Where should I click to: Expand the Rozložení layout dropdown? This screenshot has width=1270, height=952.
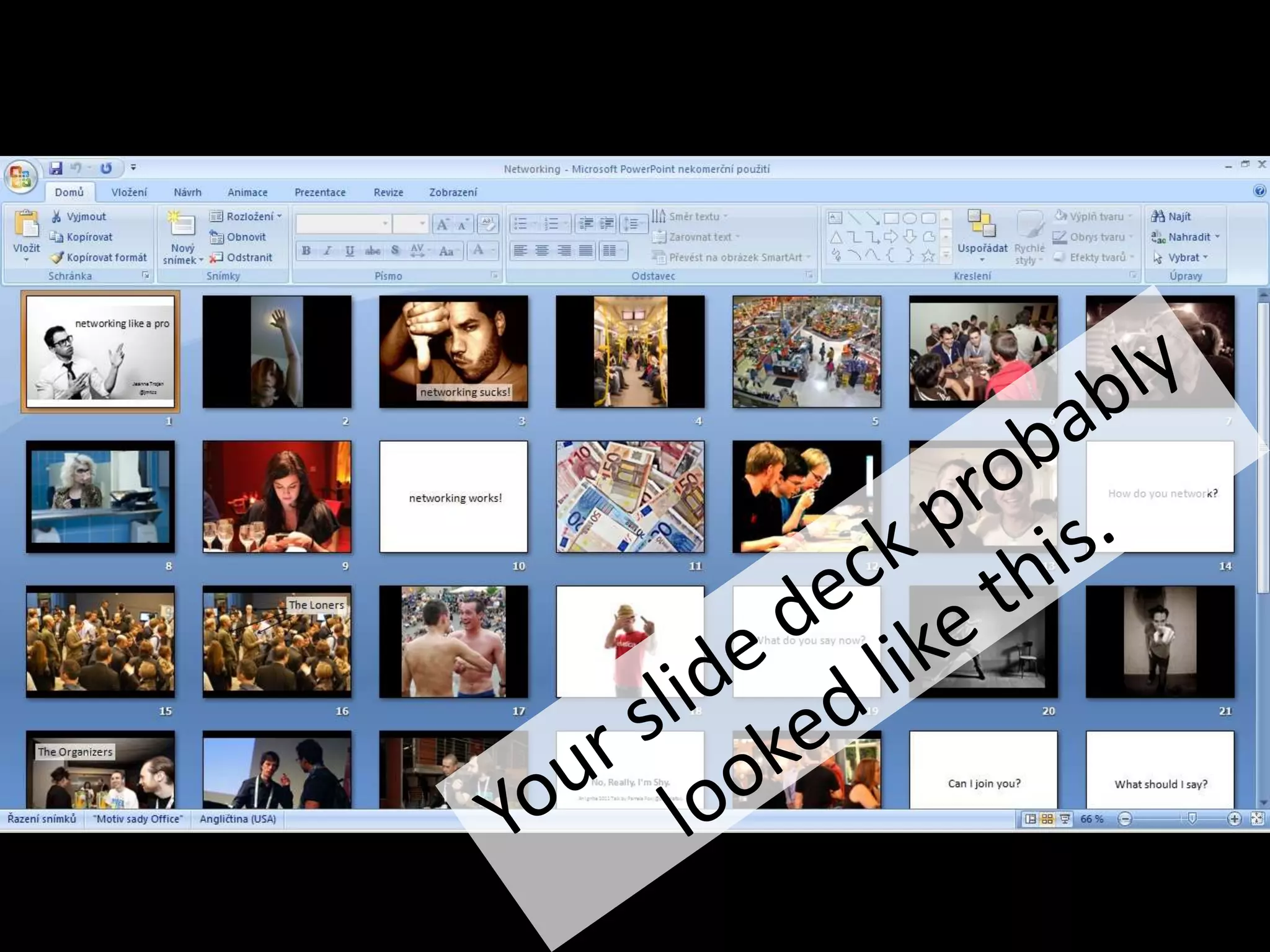pos(279,216)
